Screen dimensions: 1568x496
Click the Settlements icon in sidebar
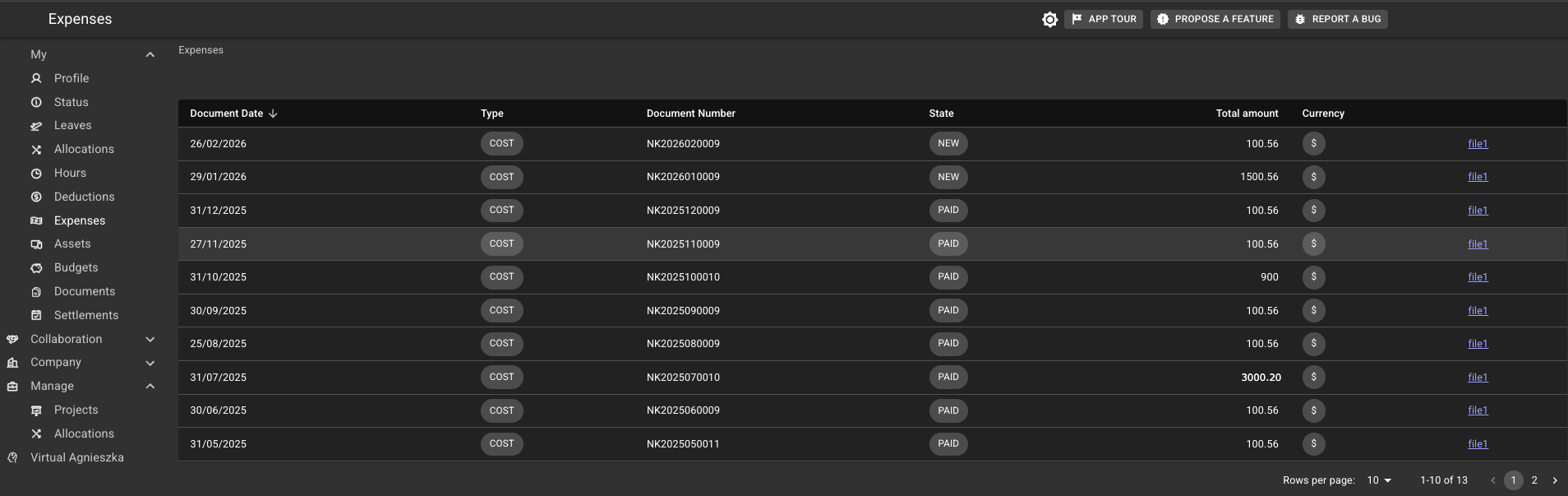coord(36,315)
